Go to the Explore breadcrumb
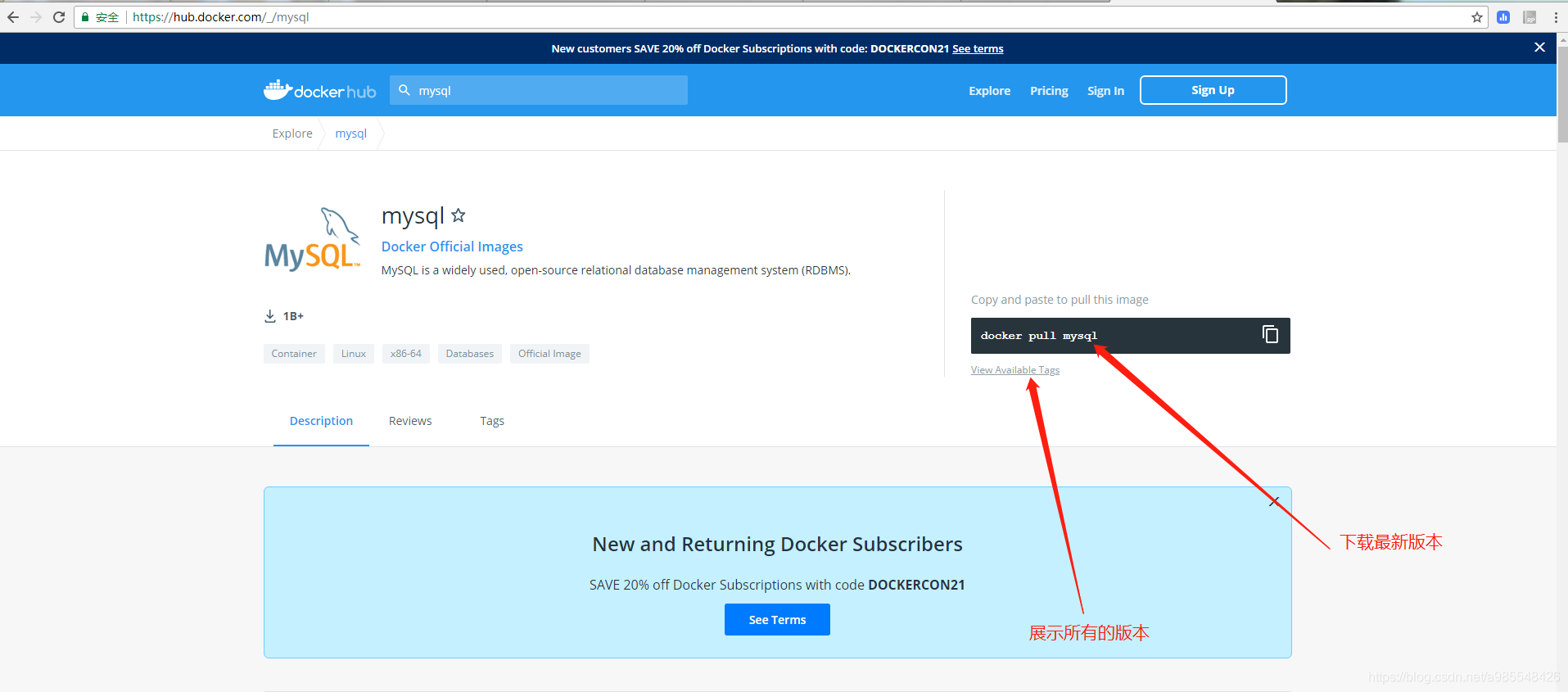Viewport: 1568px width, 692px height. (x=292, y=133)
